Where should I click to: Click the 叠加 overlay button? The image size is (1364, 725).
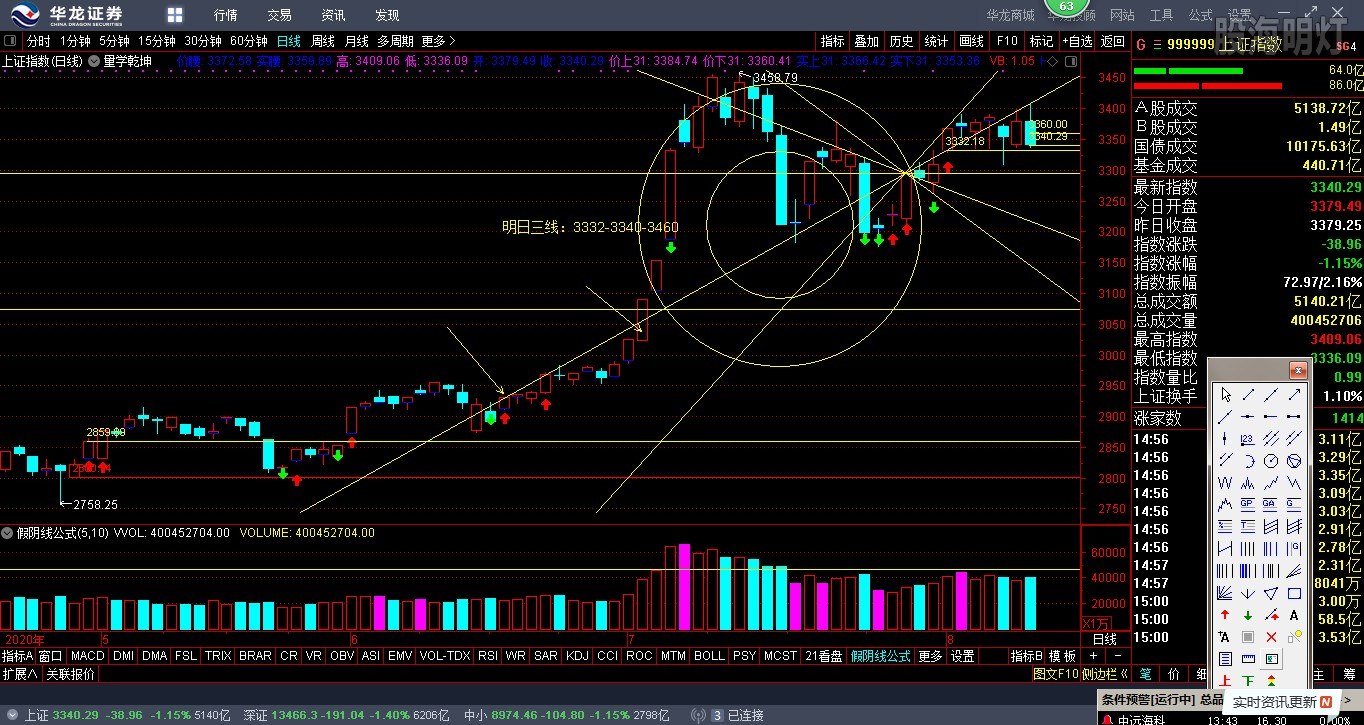click(866, 41)
